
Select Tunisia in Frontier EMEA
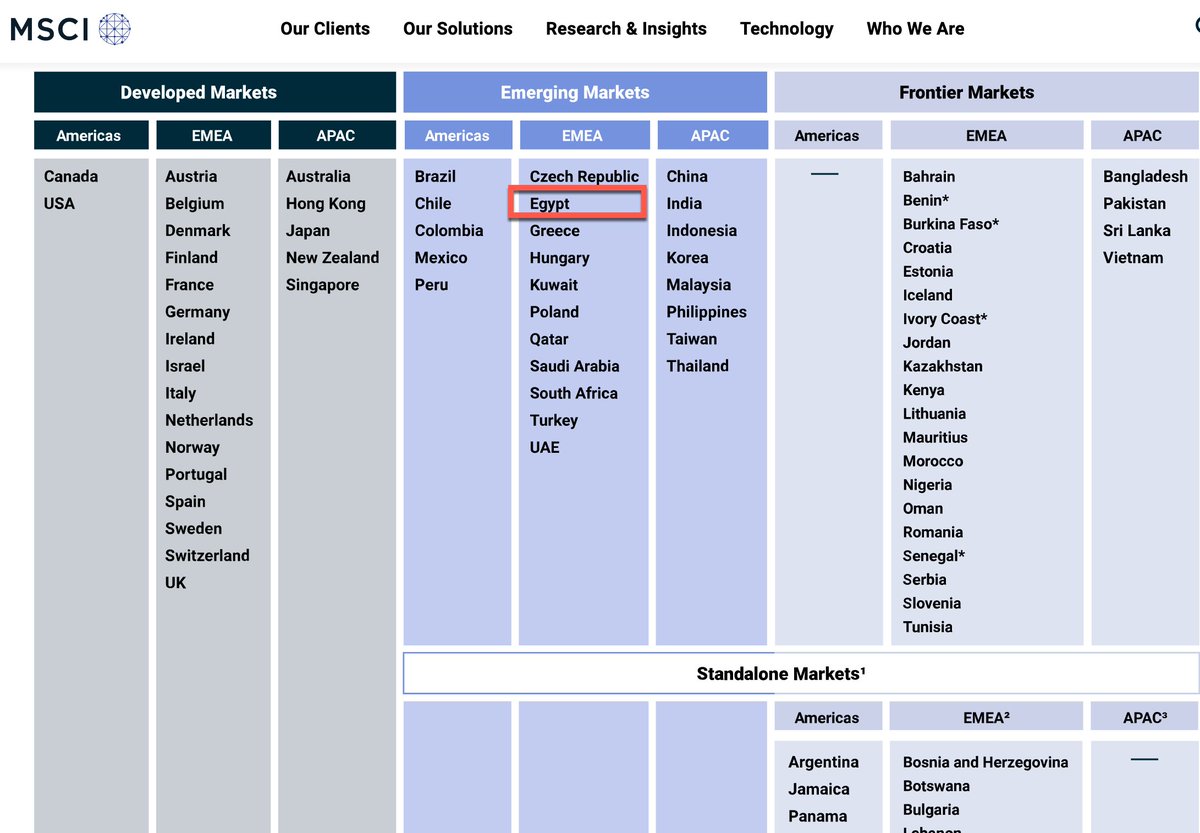click(928, 627)
